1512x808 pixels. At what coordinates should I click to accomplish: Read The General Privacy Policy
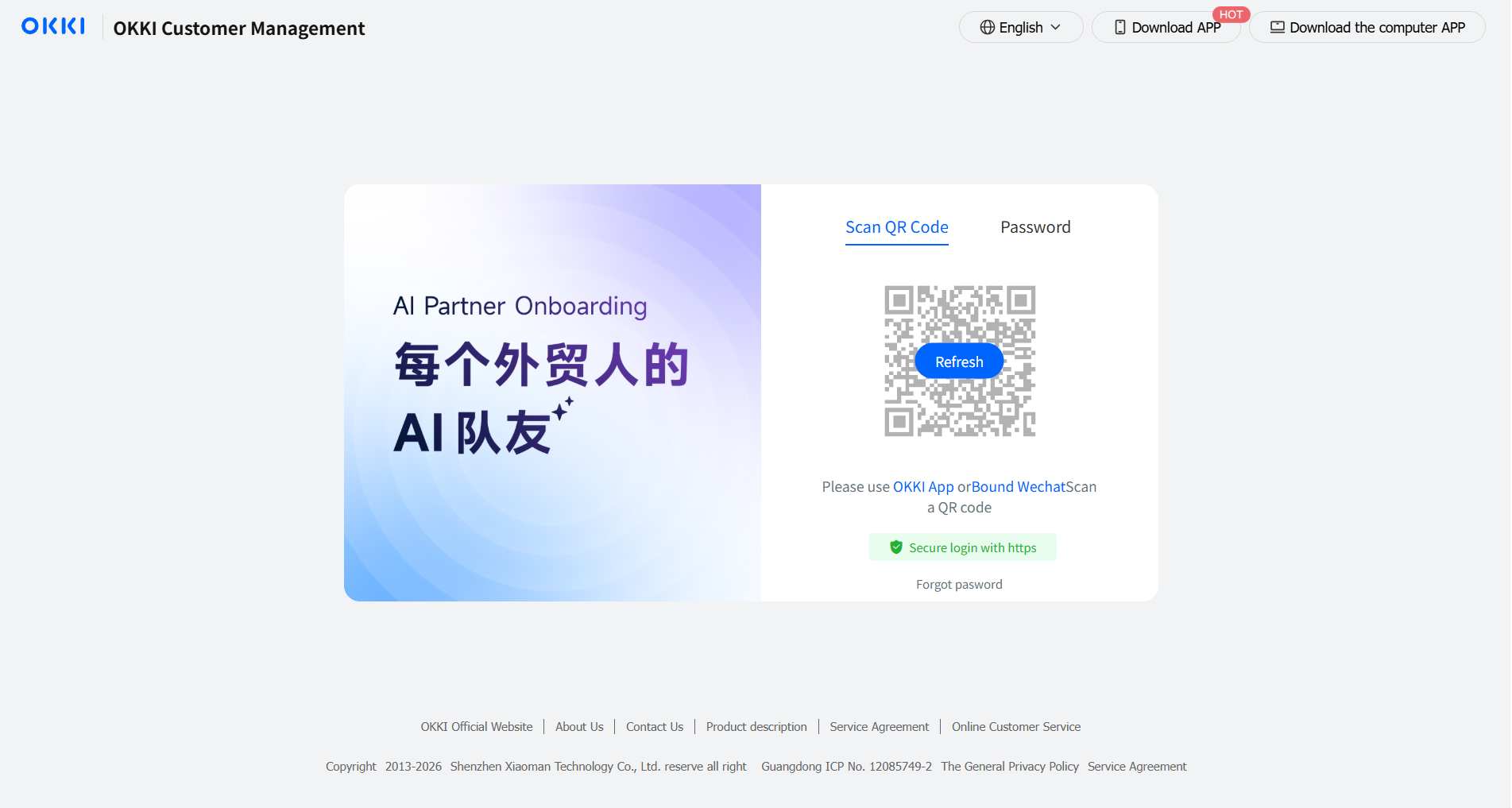point(1010,767)
